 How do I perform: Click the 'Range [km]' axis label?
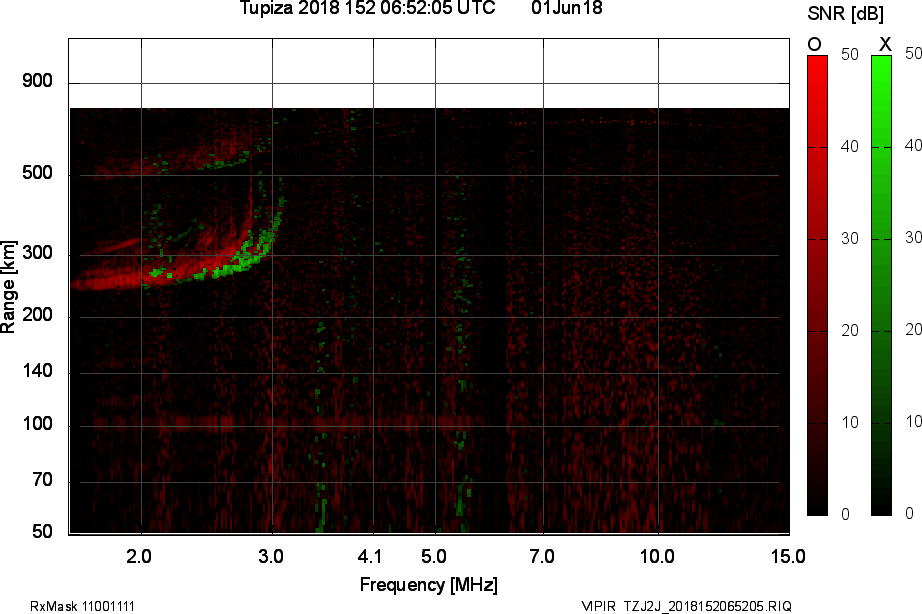pyautogui.click(x=8, y=286)
